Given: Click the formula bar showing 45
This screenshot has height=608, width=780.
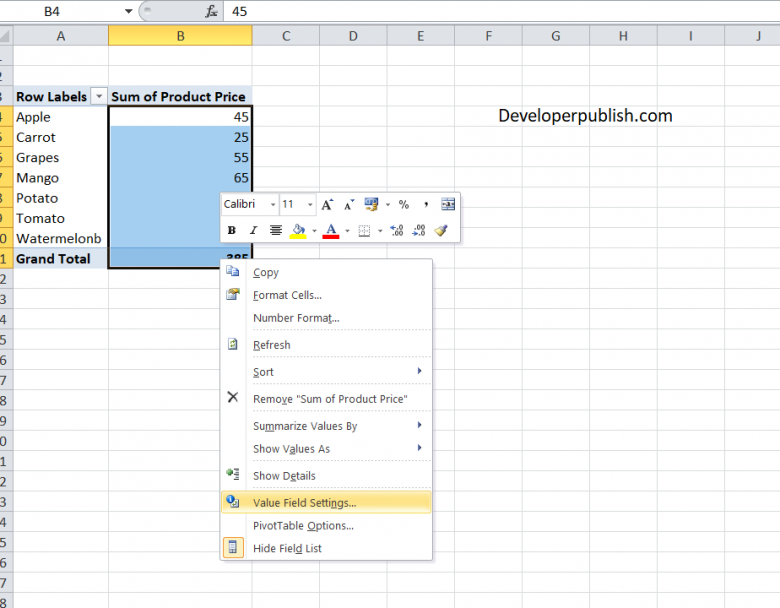Looking at the screenshot, I should tap(501, 11).
